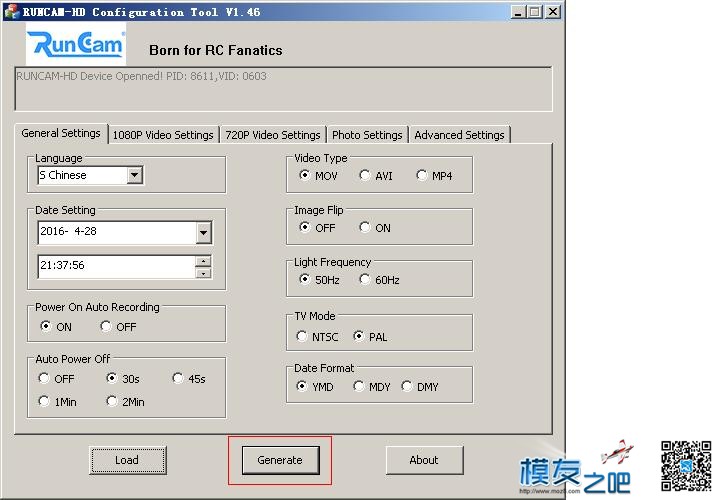720x500 pixels.
Task: Increase the time with the up spinner
Action: [x=203, y=261]
